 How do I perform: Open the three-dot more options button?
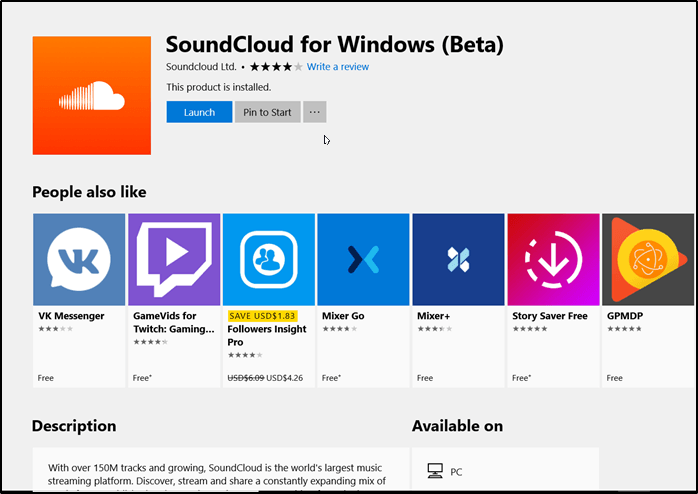[x=315, y=112]
